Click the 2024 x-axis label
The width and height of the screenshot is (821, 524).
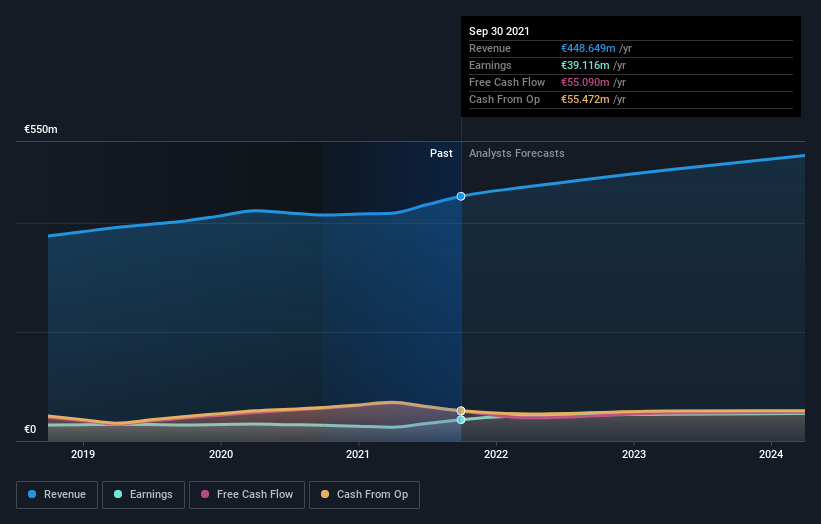[x=771, y=454]
